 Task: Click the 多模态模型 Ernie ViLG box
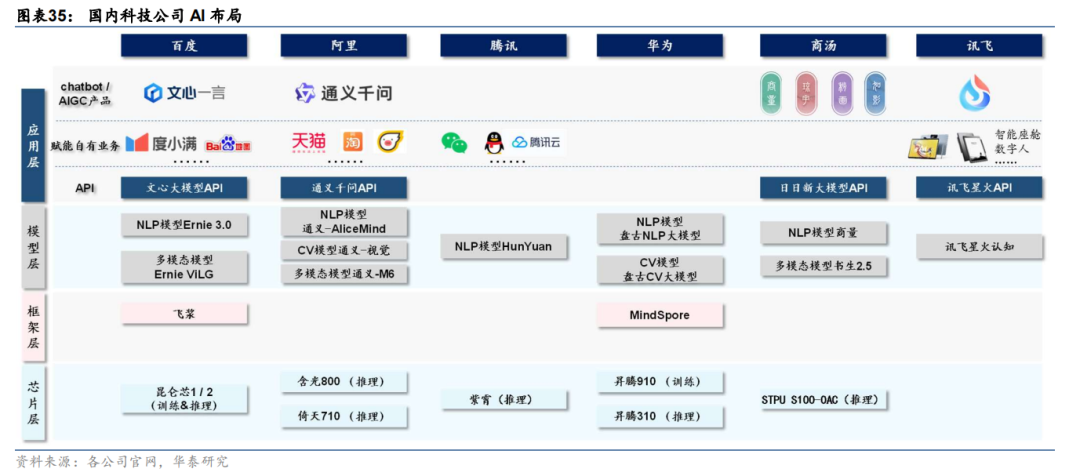(x=184, y=267)
